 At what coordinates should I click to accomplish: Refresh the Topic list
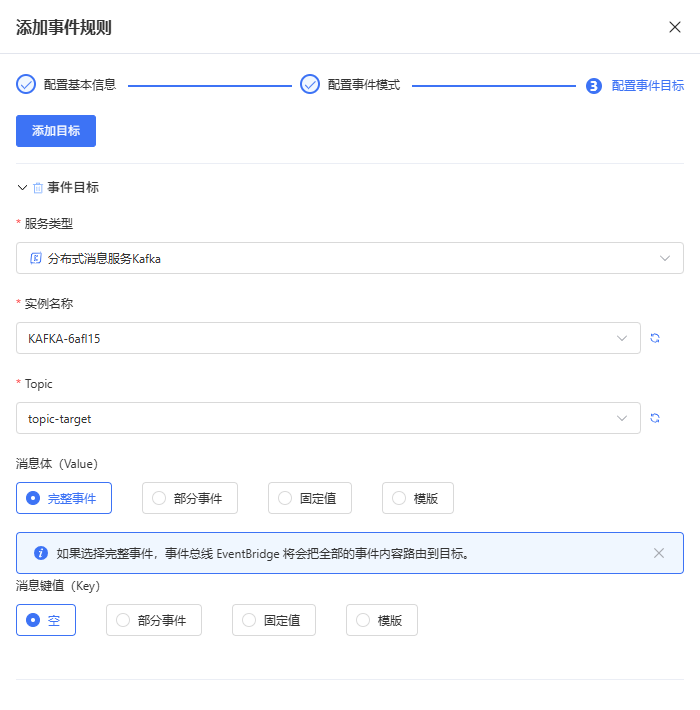pos(655,418)
